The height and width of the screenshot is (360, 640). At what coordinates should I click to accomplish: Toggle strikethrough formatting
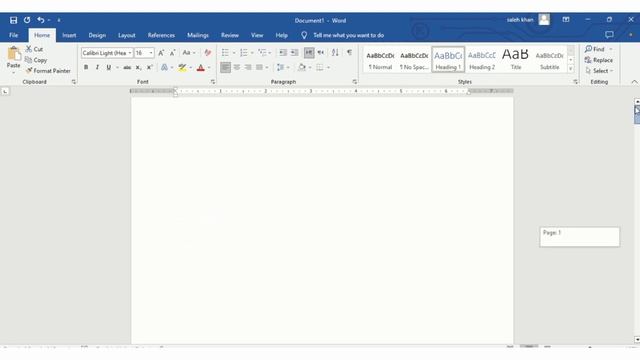pyautogui.click(x=127, y=67)
